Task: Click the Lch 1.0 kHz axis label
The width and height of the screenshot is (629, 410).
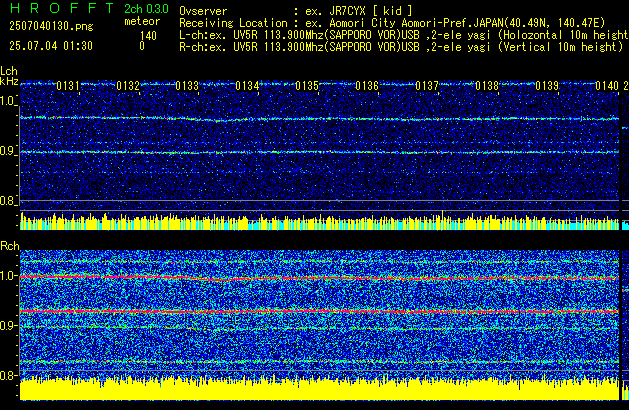Action: point(8,101)
